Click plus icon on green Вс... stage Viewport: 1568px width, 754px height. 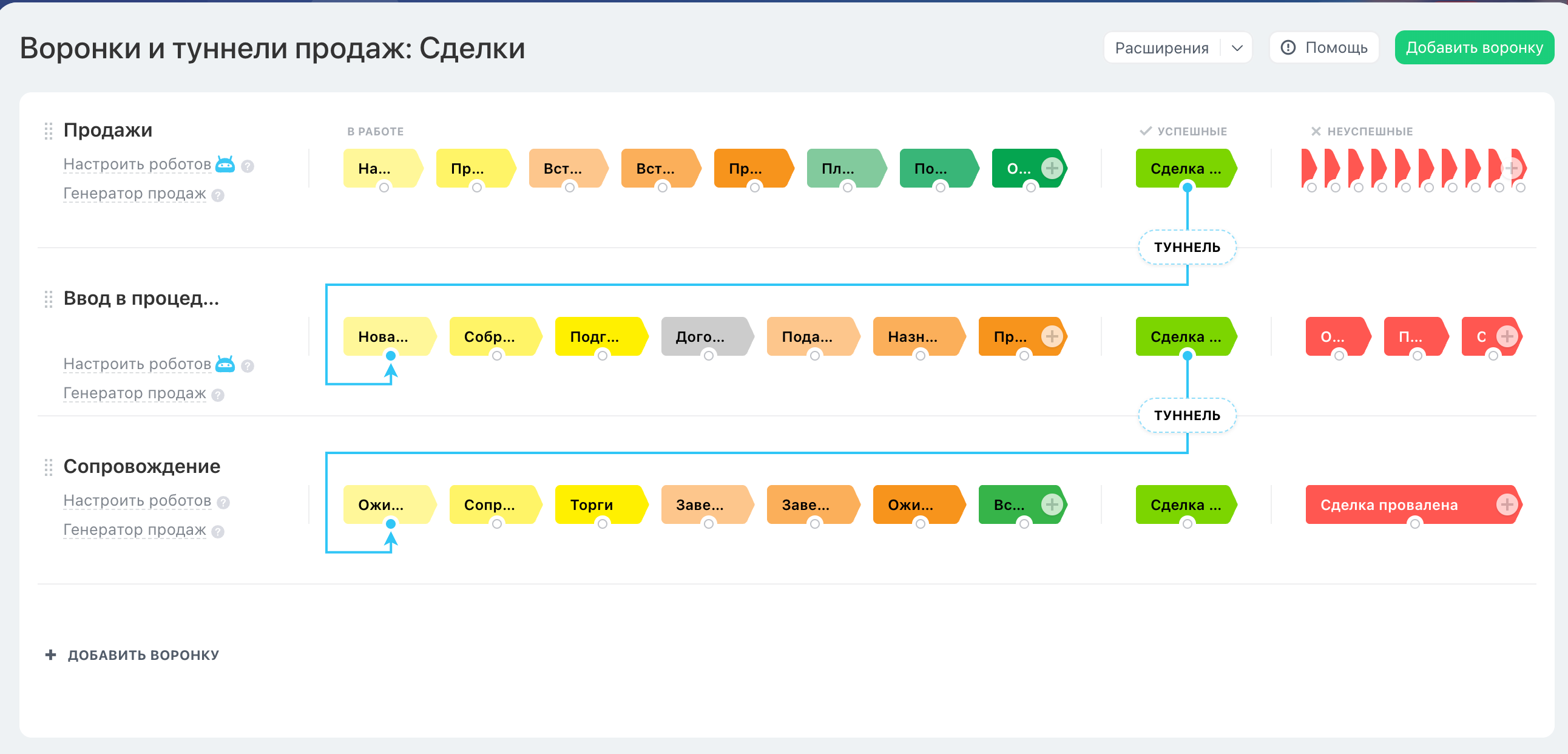tap(1051, 504)
